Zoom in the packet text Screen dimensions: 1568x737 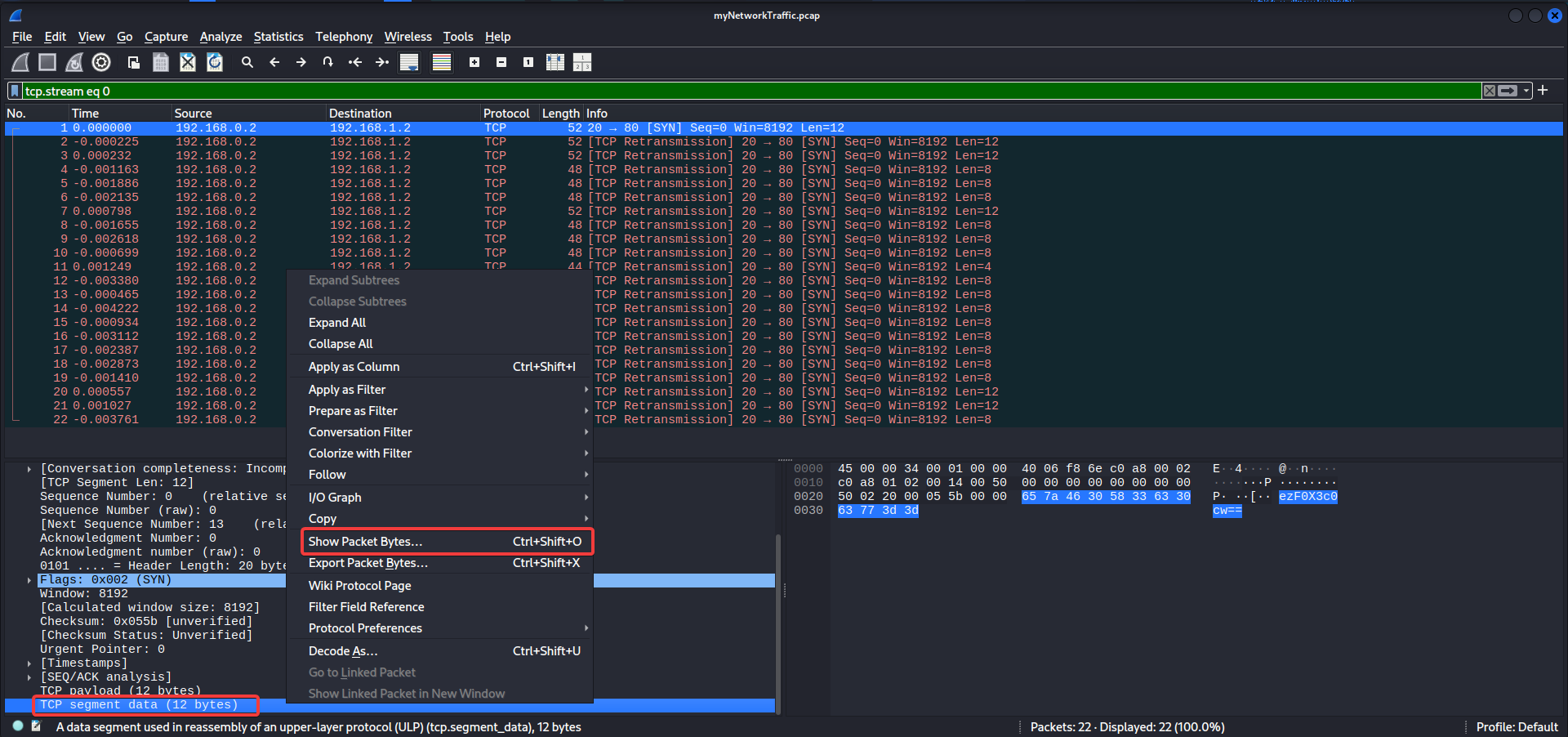coord(474,62)
